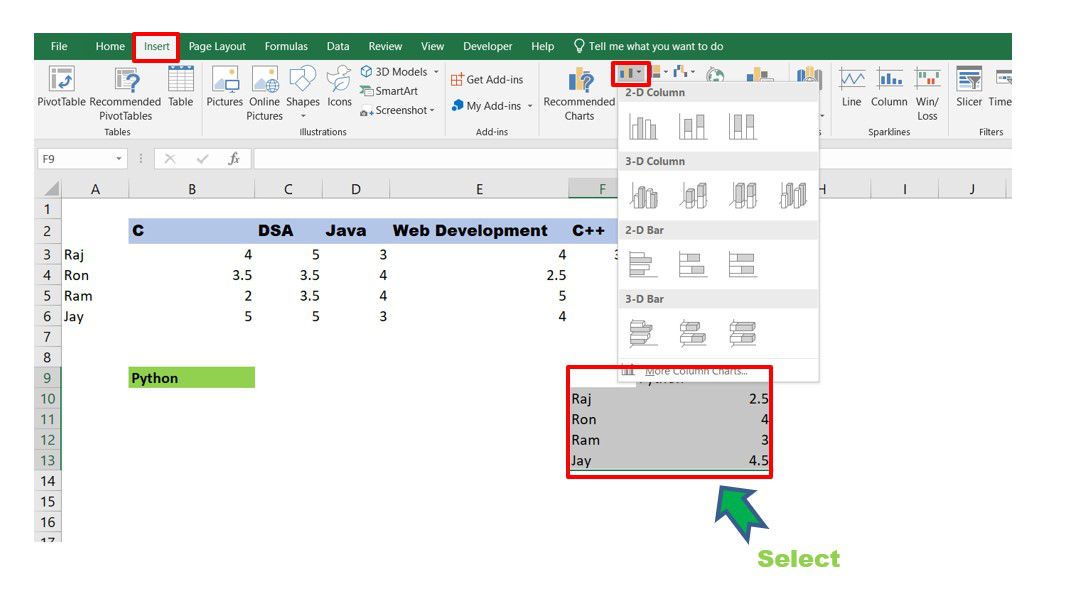Select the 2-D Clustered Column chart
The image size is (1067, 602).
click(x=643, y=126)
